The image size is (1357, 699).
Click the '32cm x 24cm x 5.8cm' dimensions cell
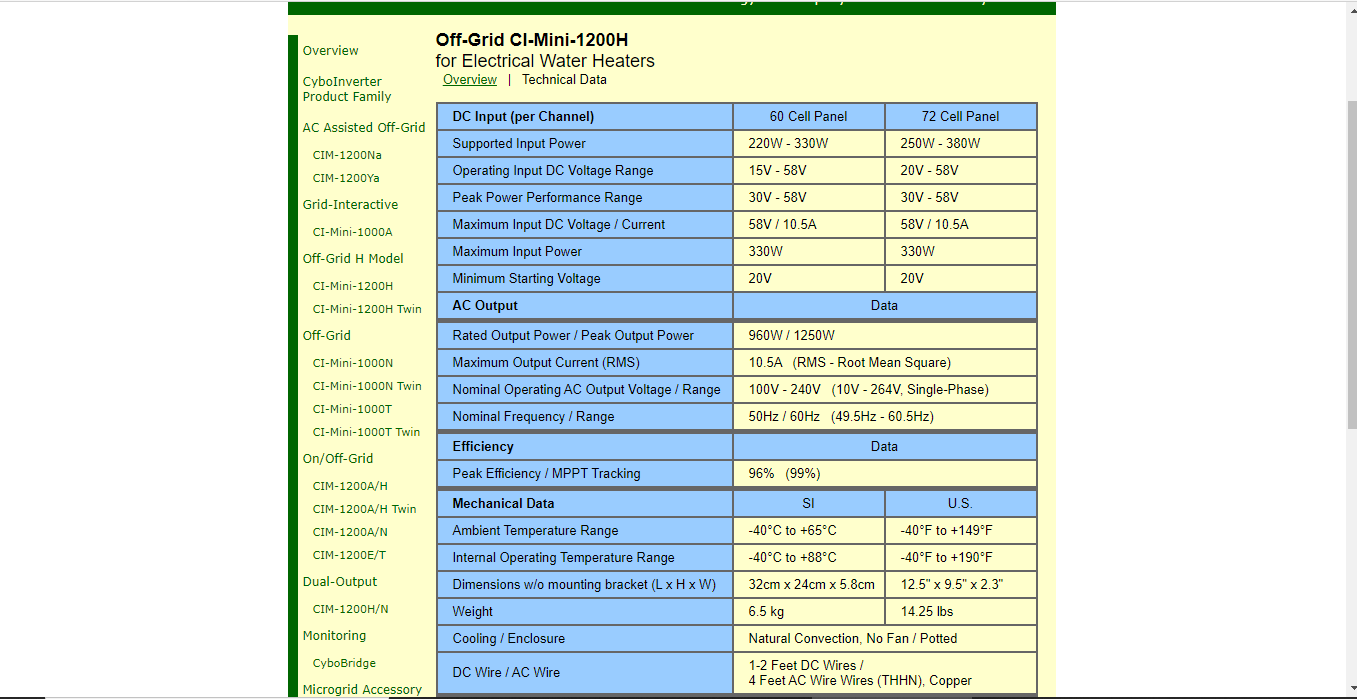tap(809, 585)
